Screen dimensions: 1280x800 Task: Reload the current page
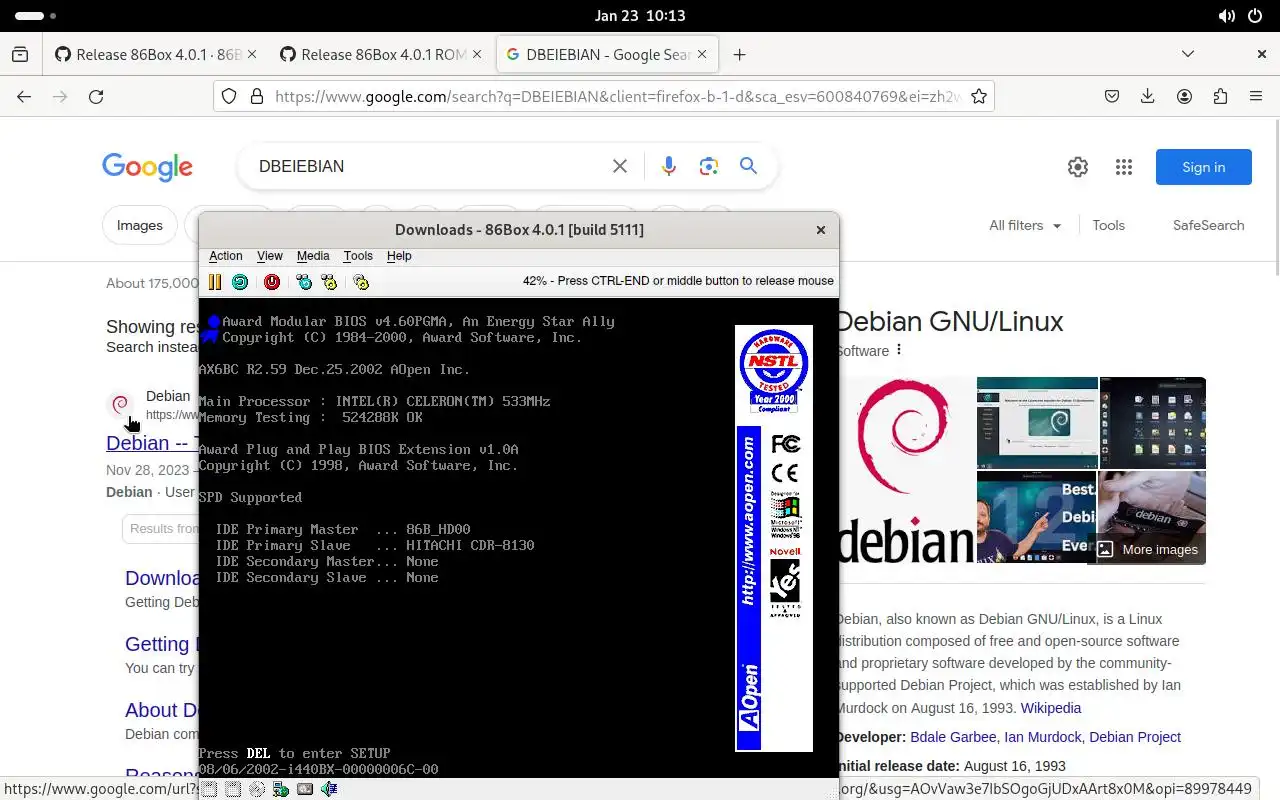coord(96,97)
